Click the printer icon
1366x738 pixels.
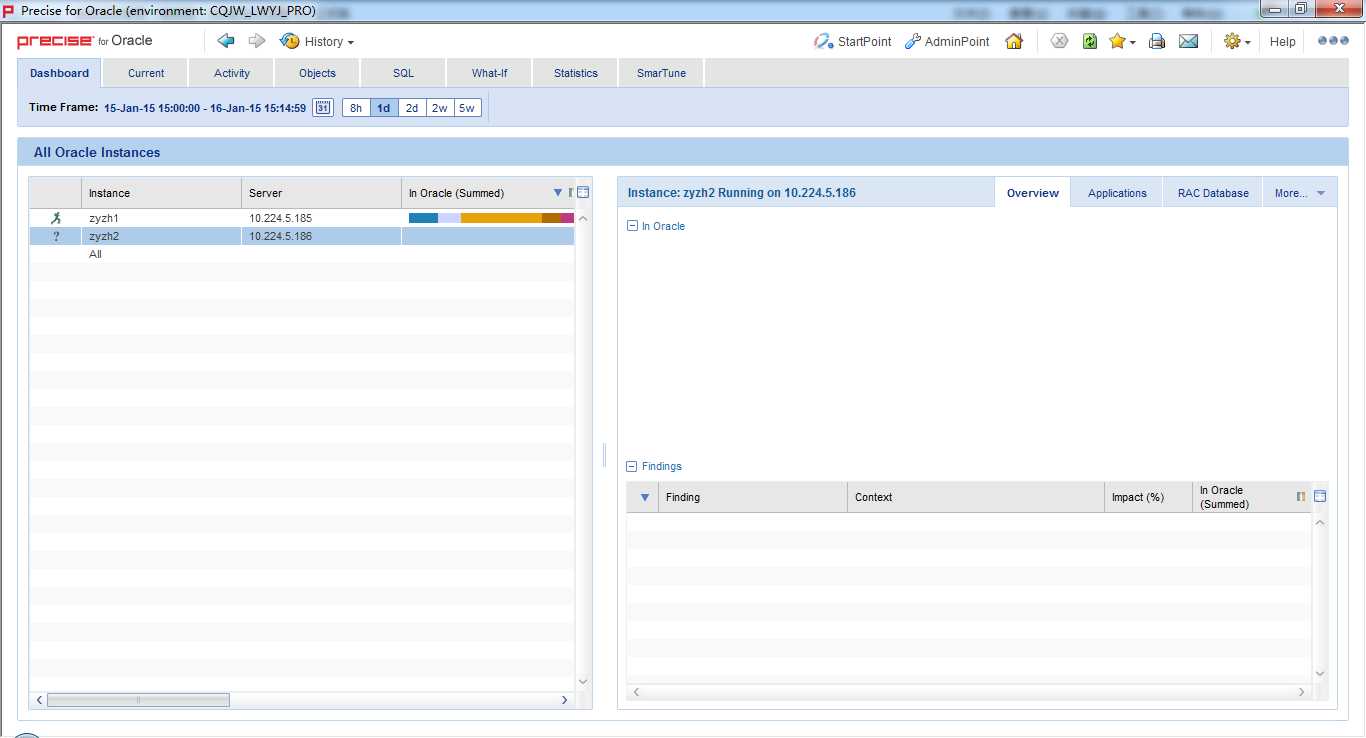pos(1157,41)
